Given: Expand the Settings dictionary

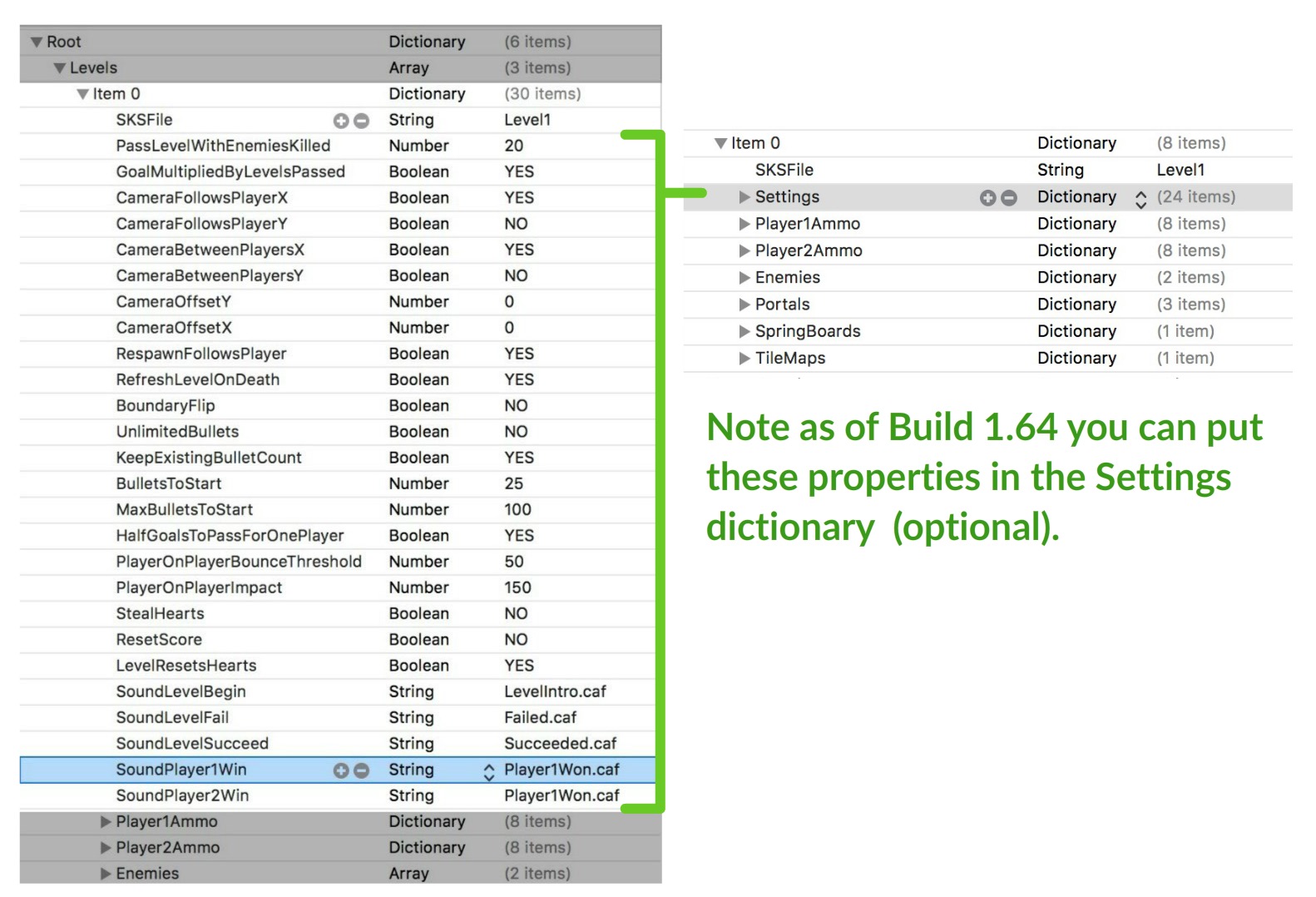Looking at the screenshot, I should pos(745,197).
